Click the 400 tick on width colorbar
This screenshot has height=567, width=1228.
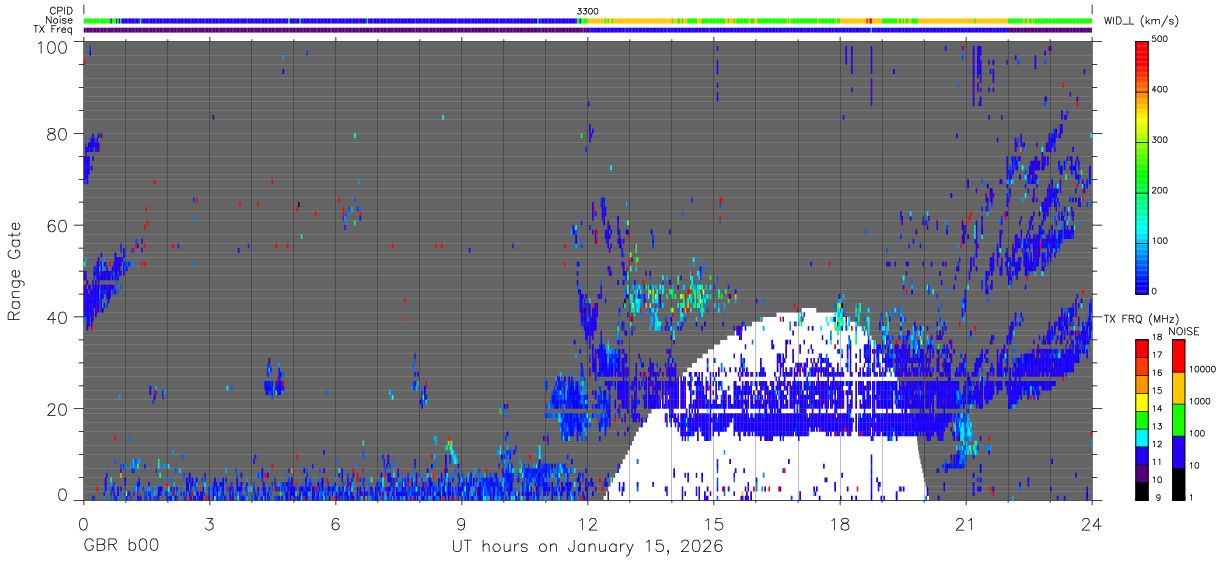(x=1160, y=90)
